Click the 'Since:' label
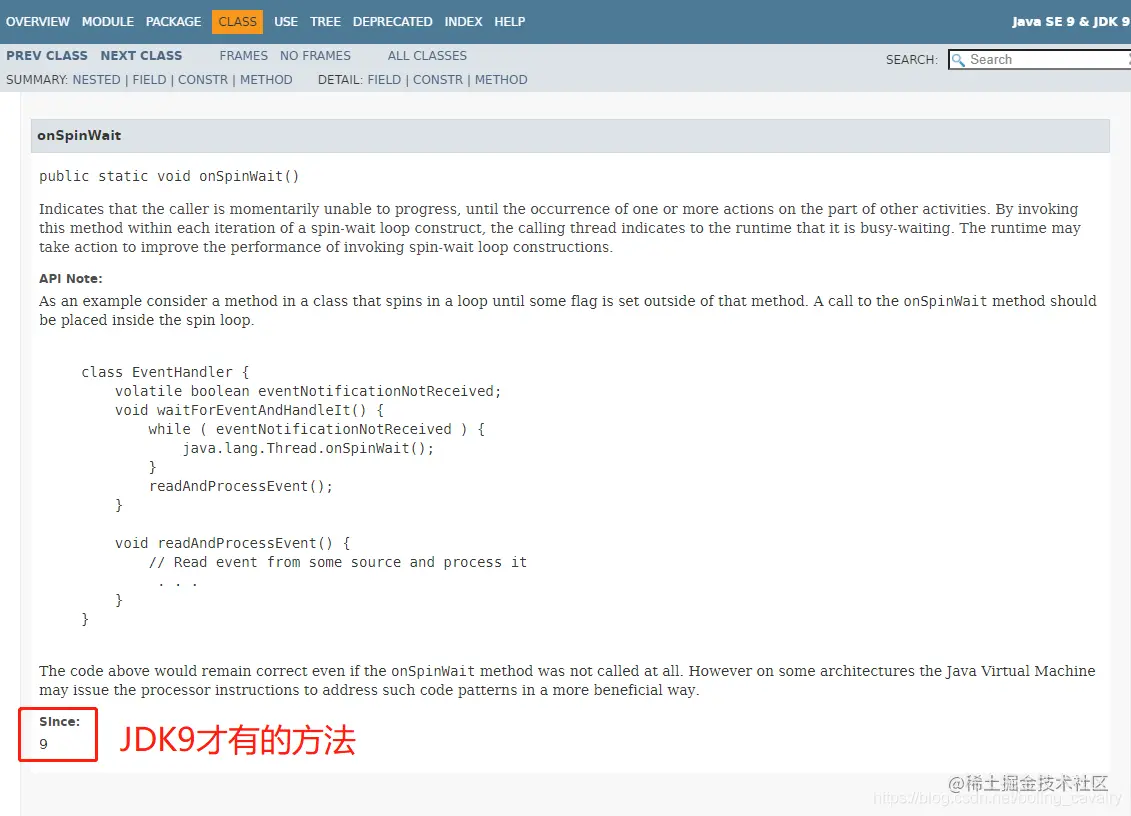 59,721
